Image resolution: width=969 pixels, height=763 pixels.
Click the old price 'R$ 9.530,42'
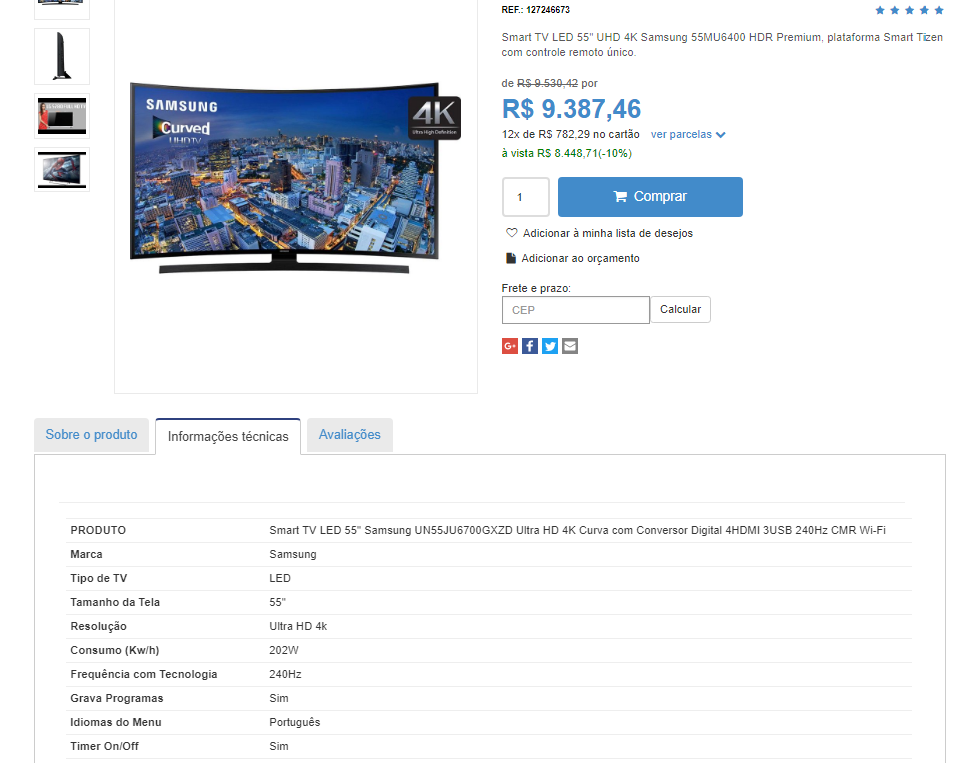point(548,83)
